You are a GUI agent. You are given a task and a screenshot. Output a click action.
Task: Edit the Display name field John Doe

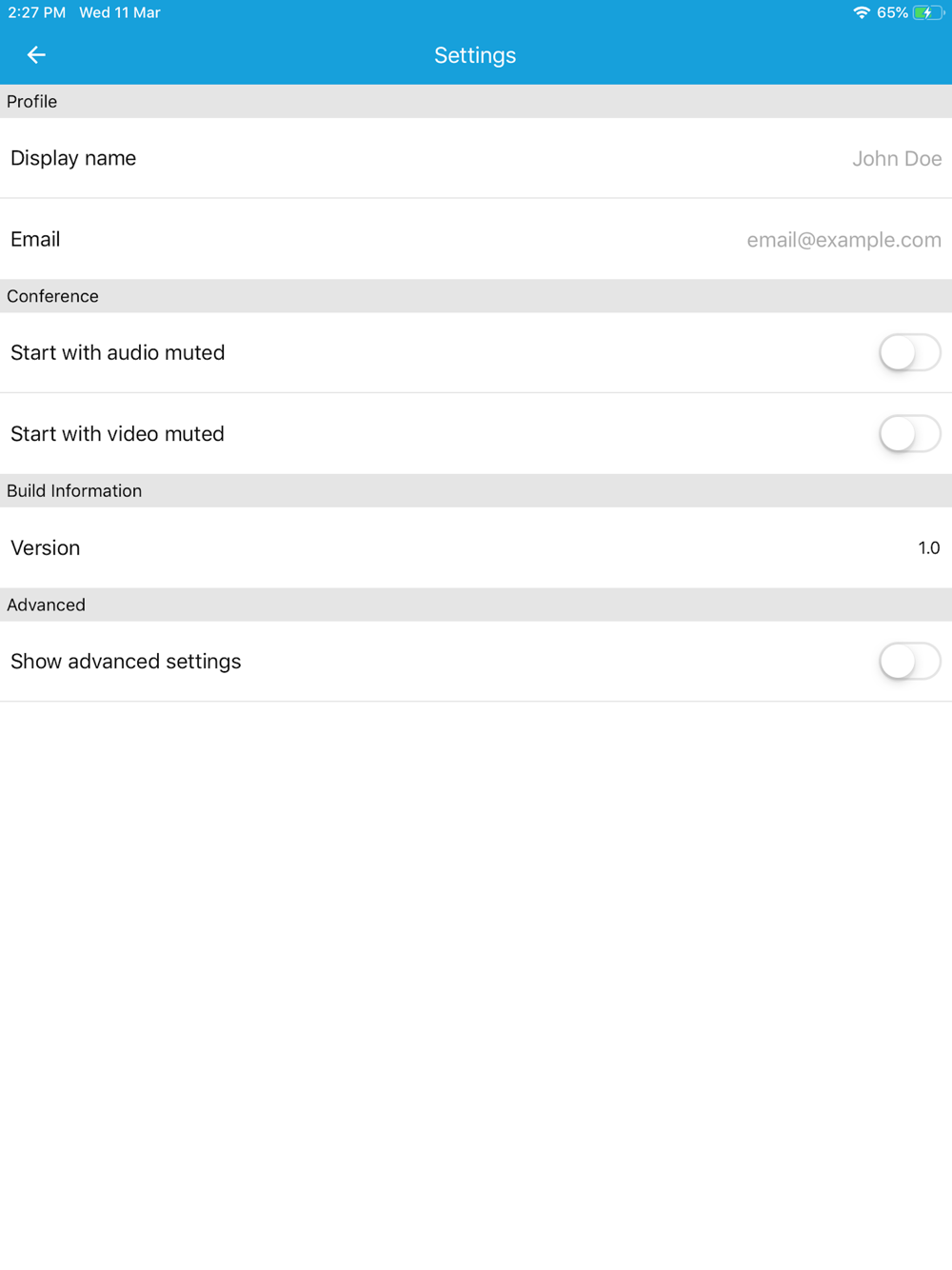point(897,158)
